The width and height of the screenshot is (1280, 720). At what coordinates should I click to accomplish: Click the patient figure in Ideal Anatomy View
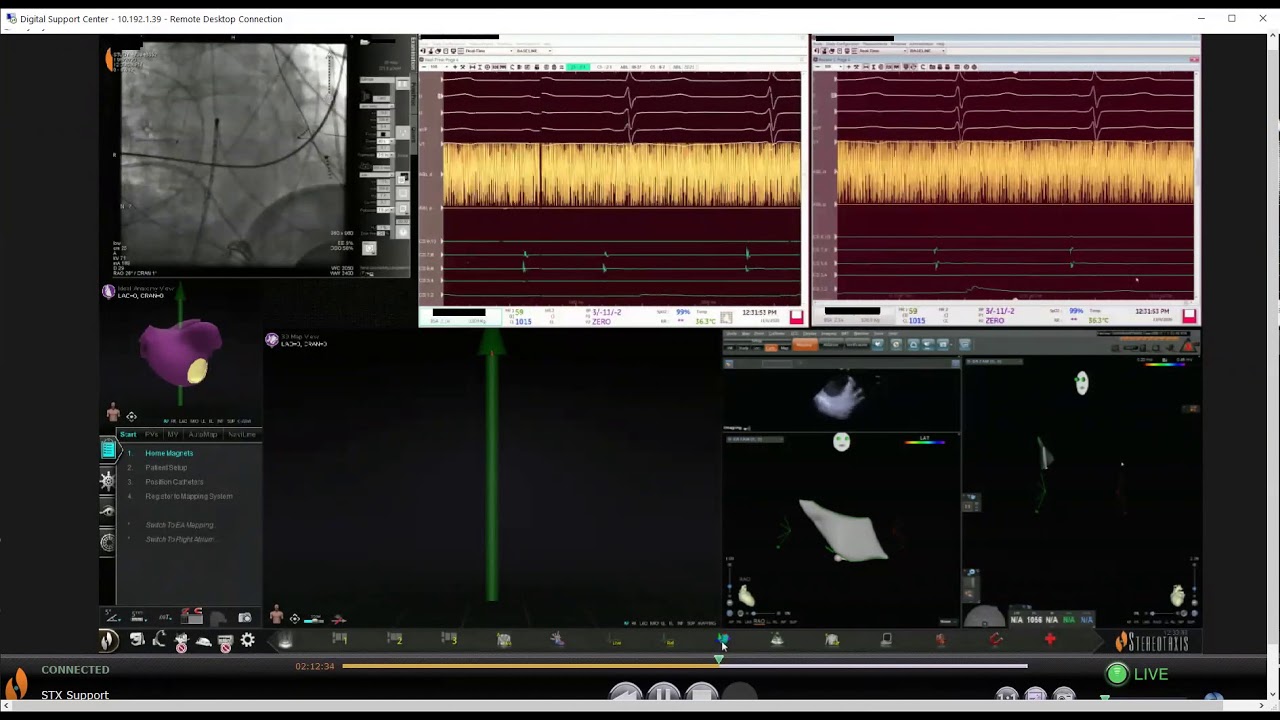click(113, 414)
